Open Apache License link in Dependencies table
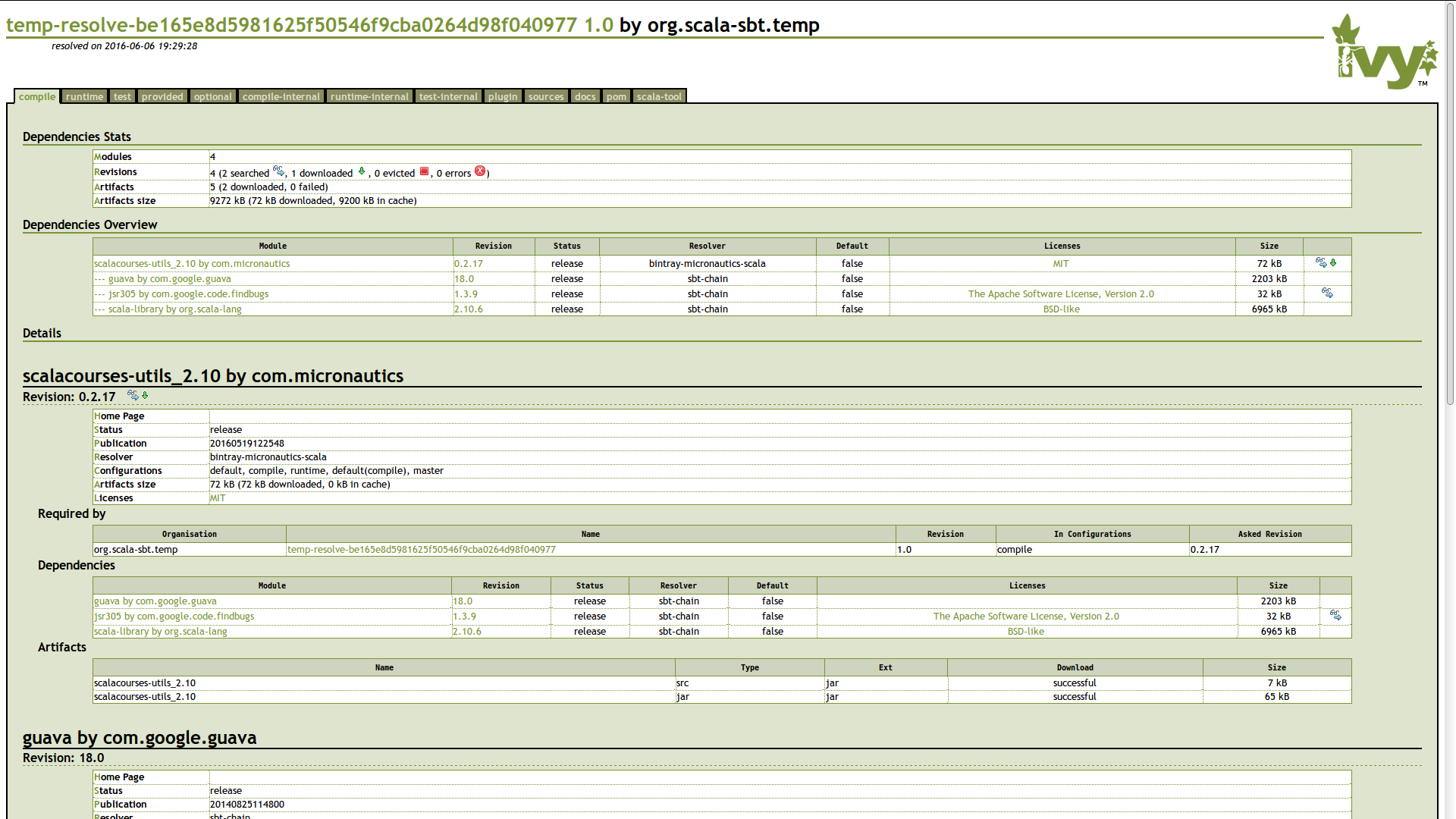 coord(1026,617)
